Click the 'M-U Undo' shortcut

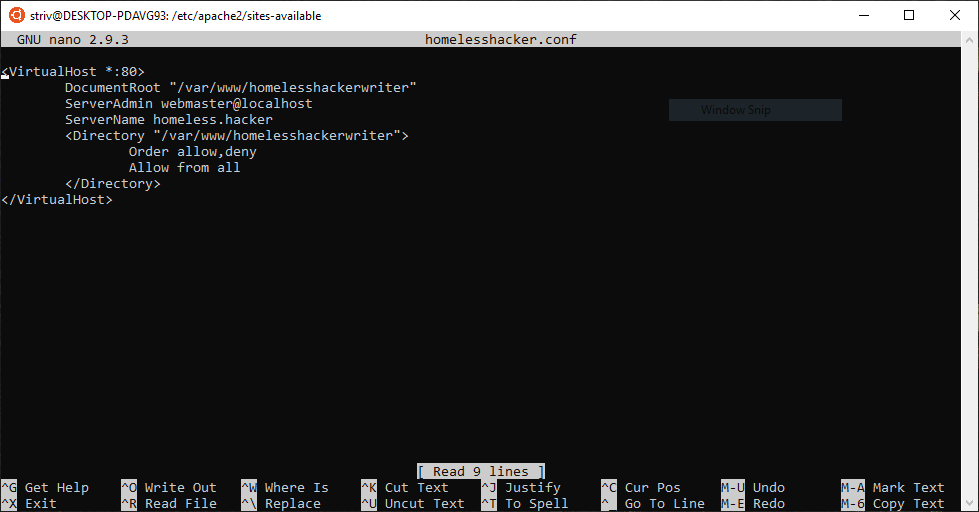coord(753,488)
